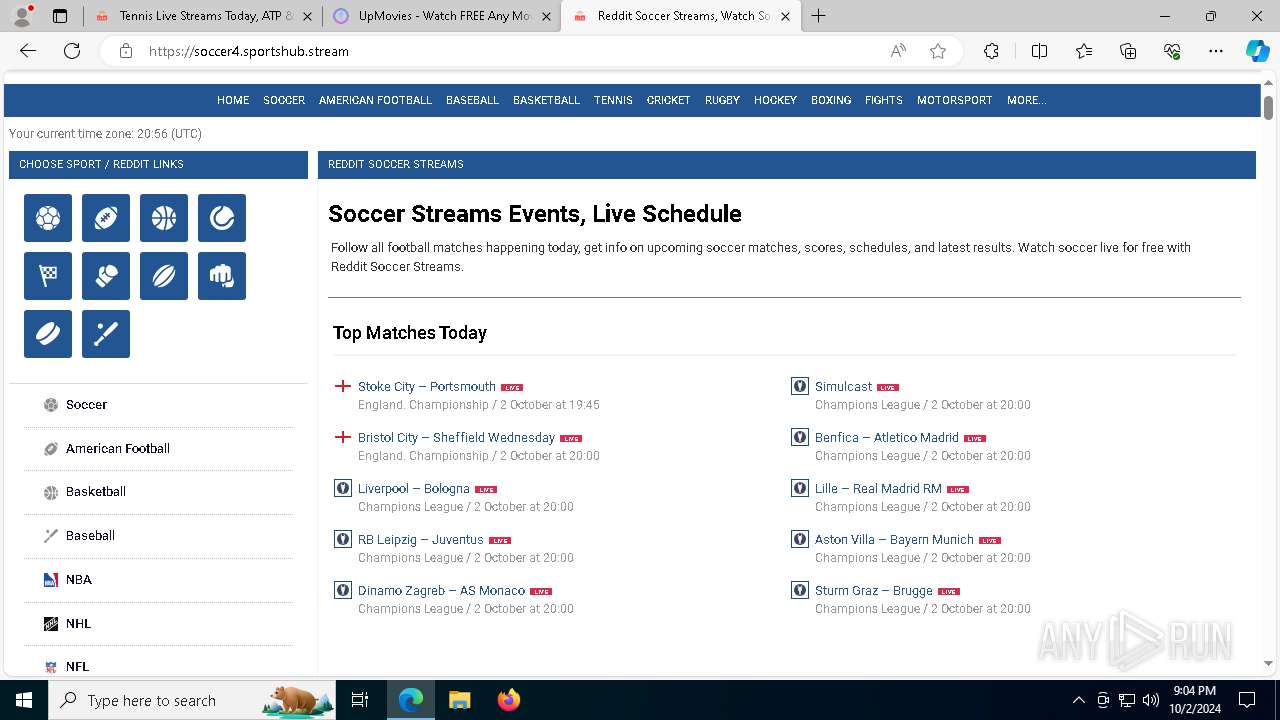Select the rugby ball sport tile
This screenshot has width=1280, height=720.
click(x=164, y=276)
